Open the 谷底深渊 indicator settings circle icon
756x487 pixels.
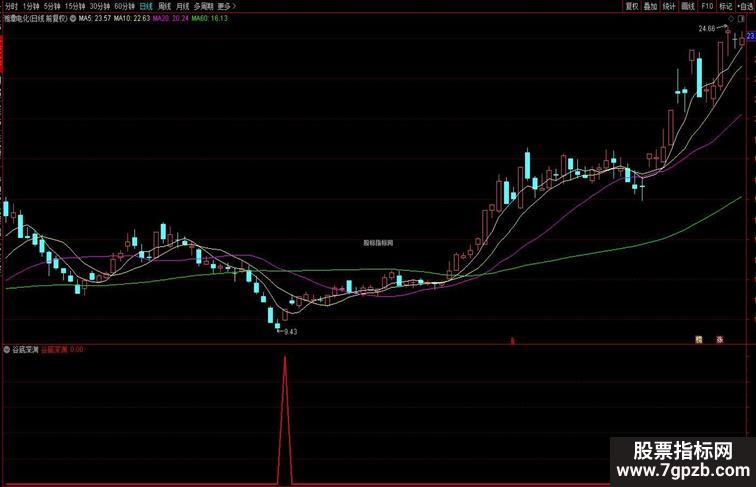click(x=7, y=349)
